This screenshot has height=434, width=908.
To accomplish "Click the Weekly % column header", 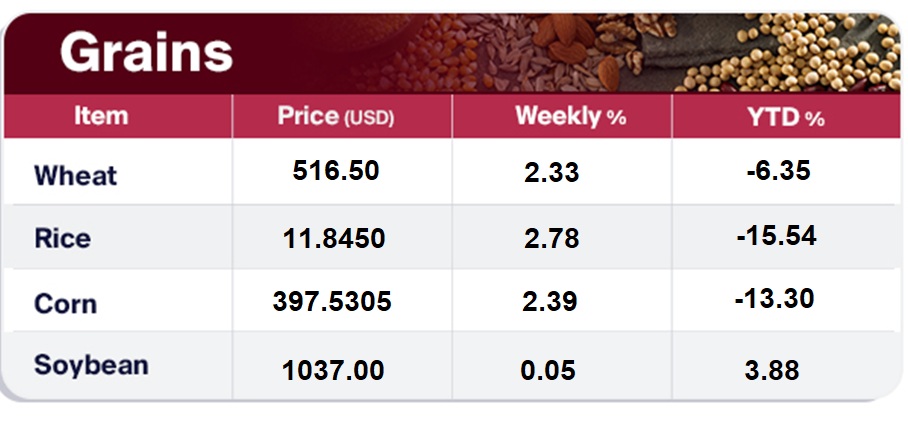I will (x=570, y=117).
